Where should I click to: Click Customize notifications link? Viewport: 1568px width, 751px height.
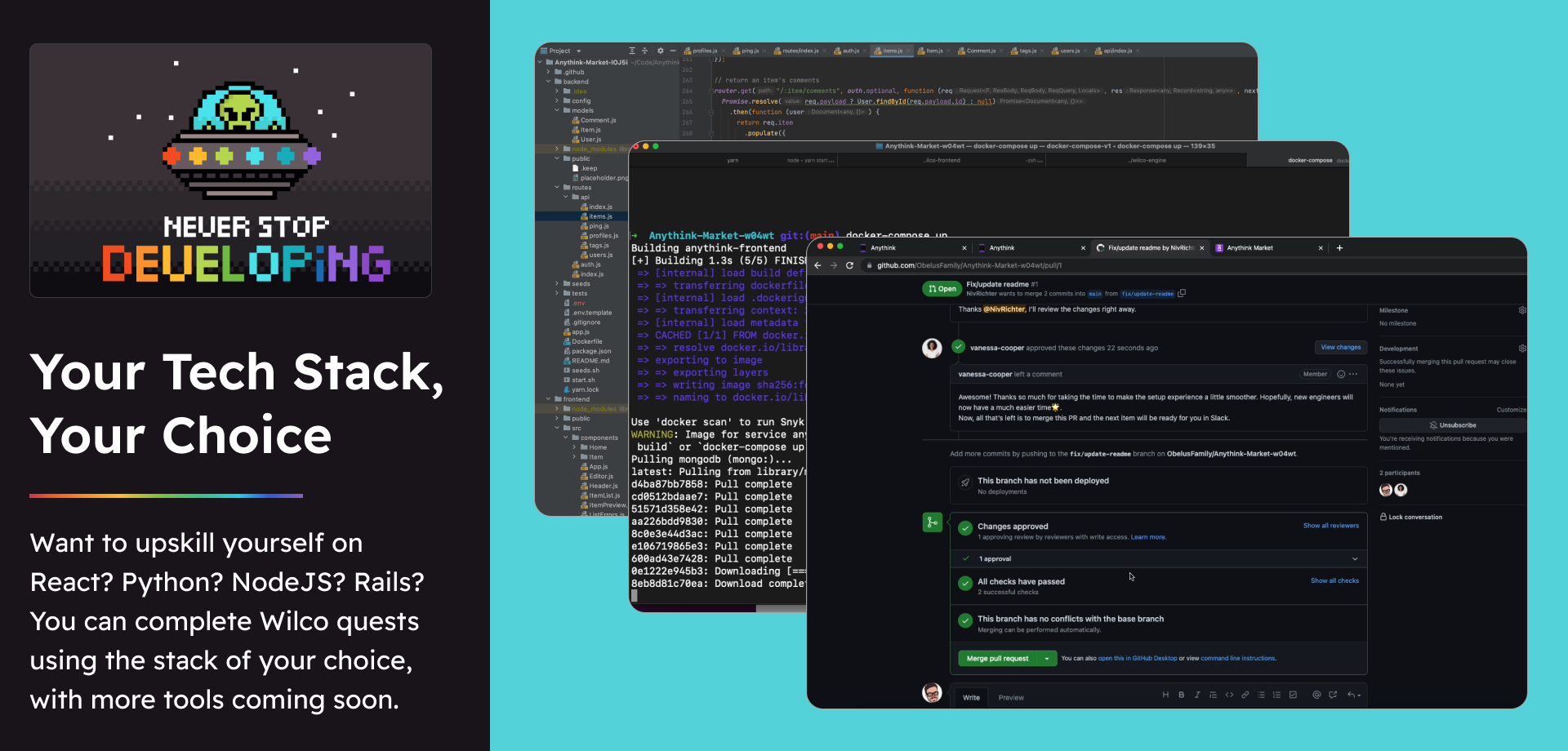[1511, 410]
